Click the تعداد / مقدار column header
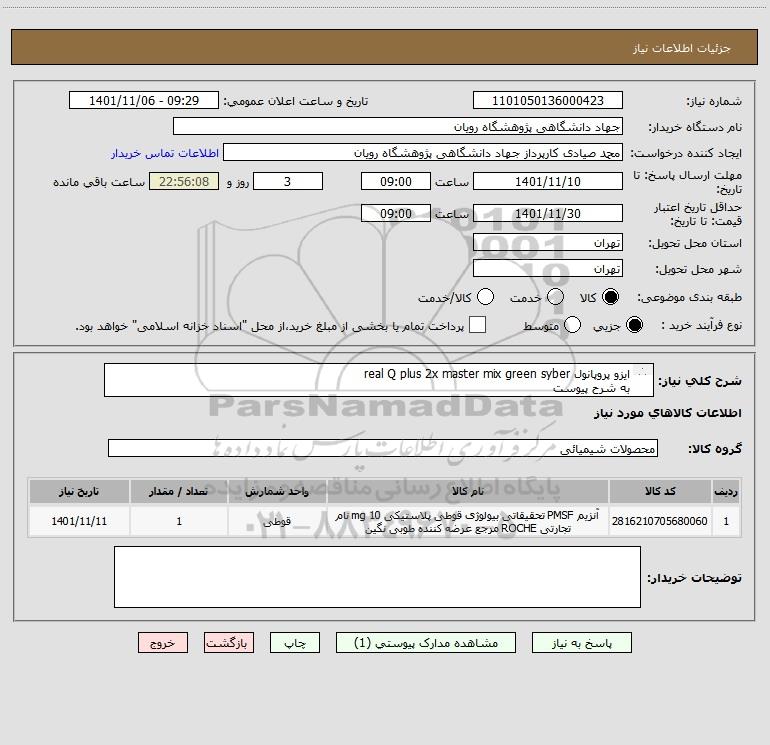 179,492
